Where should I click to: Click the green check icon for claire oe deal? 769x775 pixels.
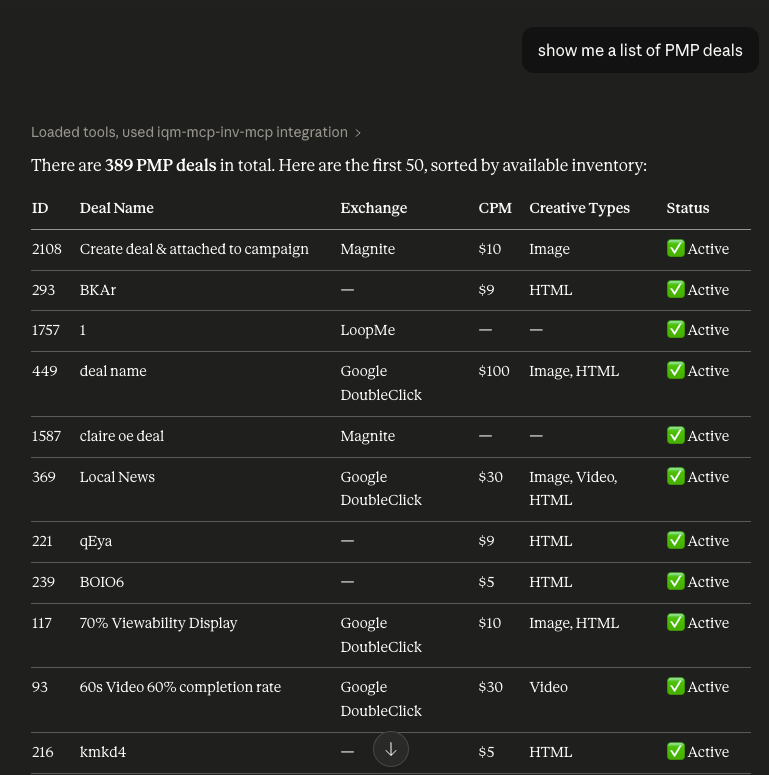pyautogui.click(x=676, y=435)
